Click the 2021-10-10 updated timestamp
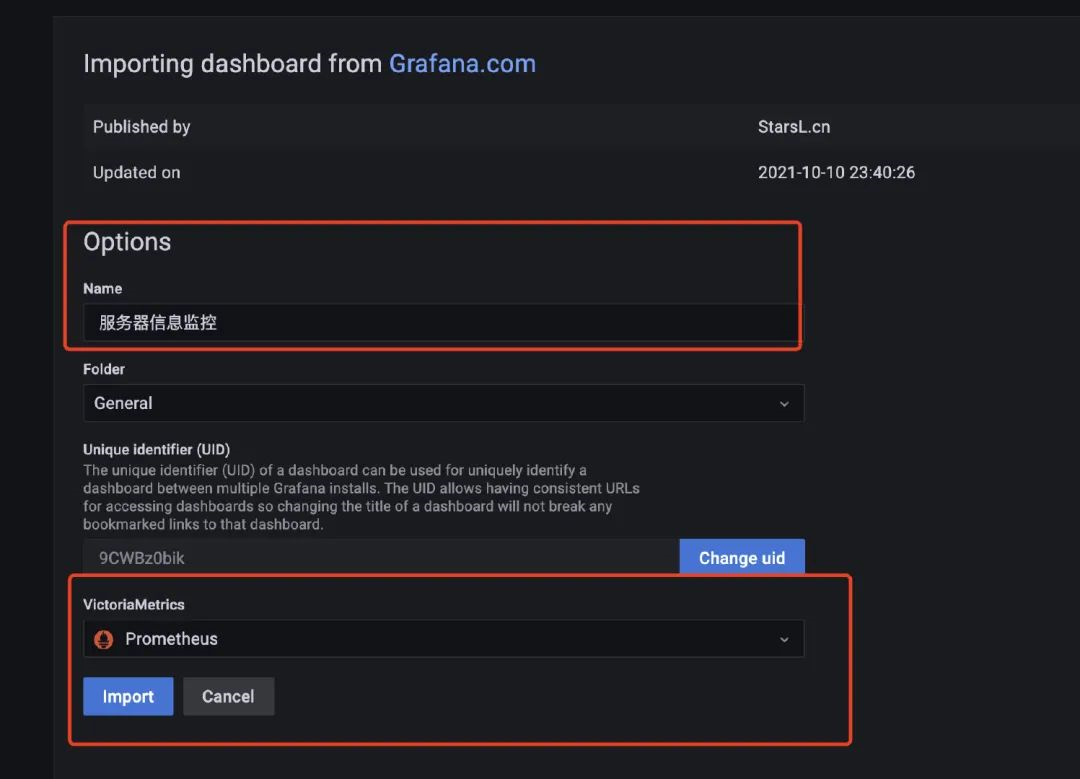1080x779 pixels. (x=836, y=172)
